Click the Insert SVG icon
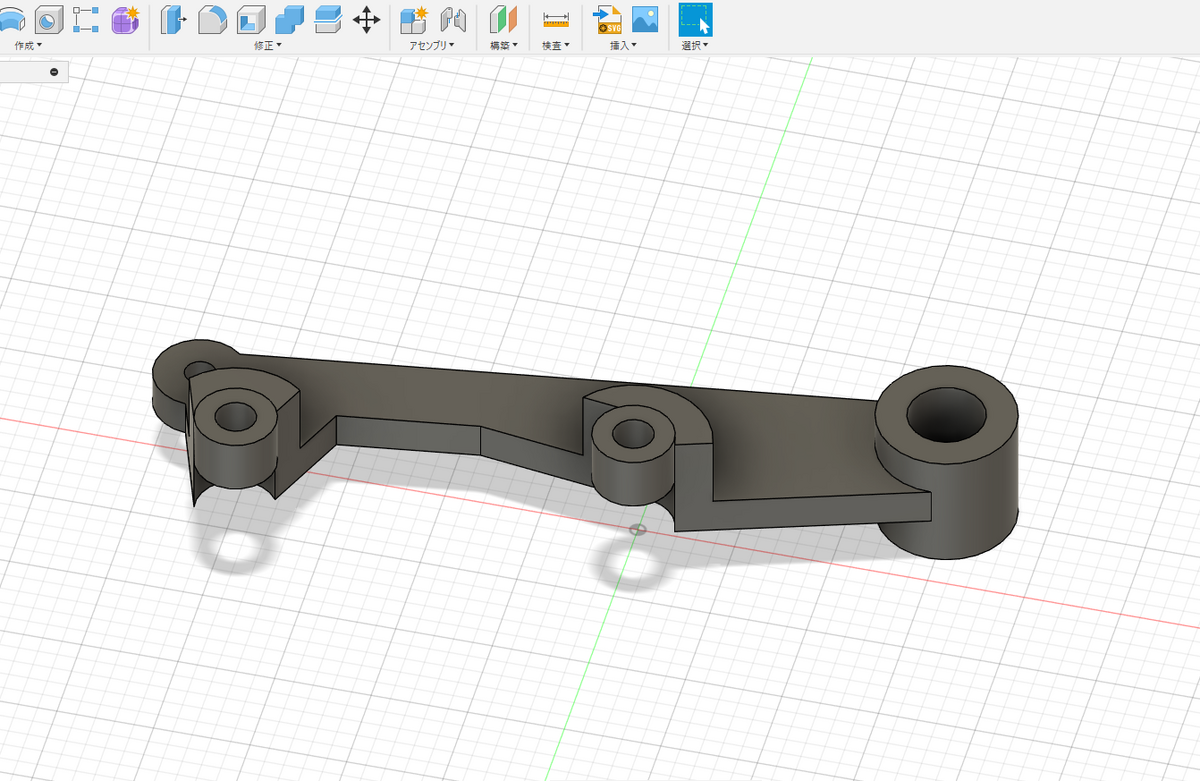 pyautogui.click(x=607, y=19)
